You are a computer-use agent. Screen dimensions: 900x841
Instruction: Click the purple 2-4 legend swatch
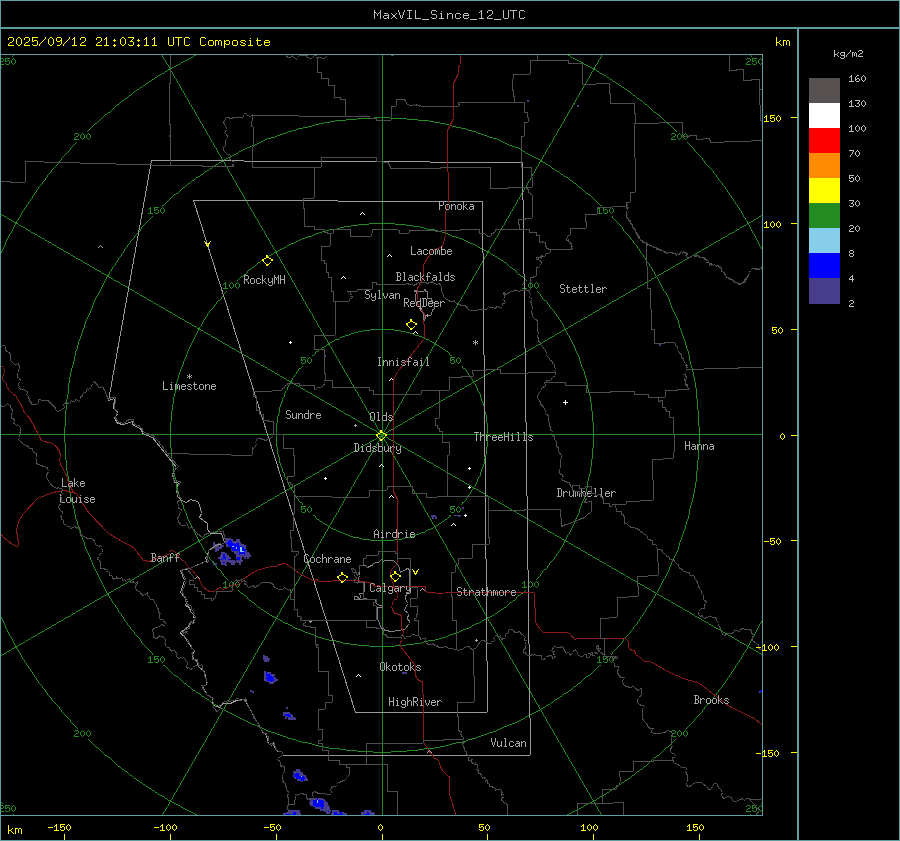[824, 290]
